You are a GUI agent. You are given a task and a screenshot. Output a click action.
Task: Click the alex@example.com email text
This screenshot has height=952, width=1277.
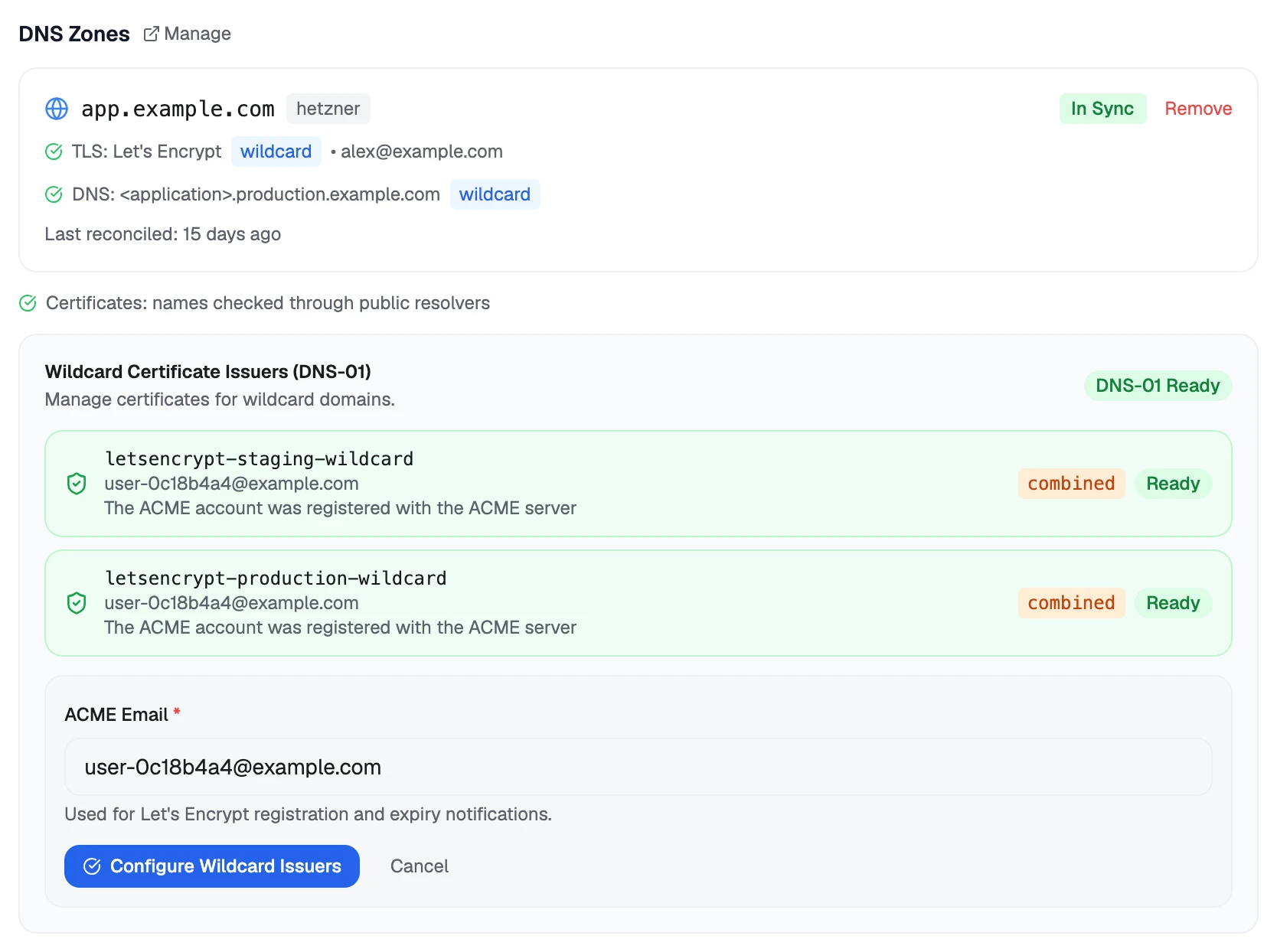click(422, 152)
